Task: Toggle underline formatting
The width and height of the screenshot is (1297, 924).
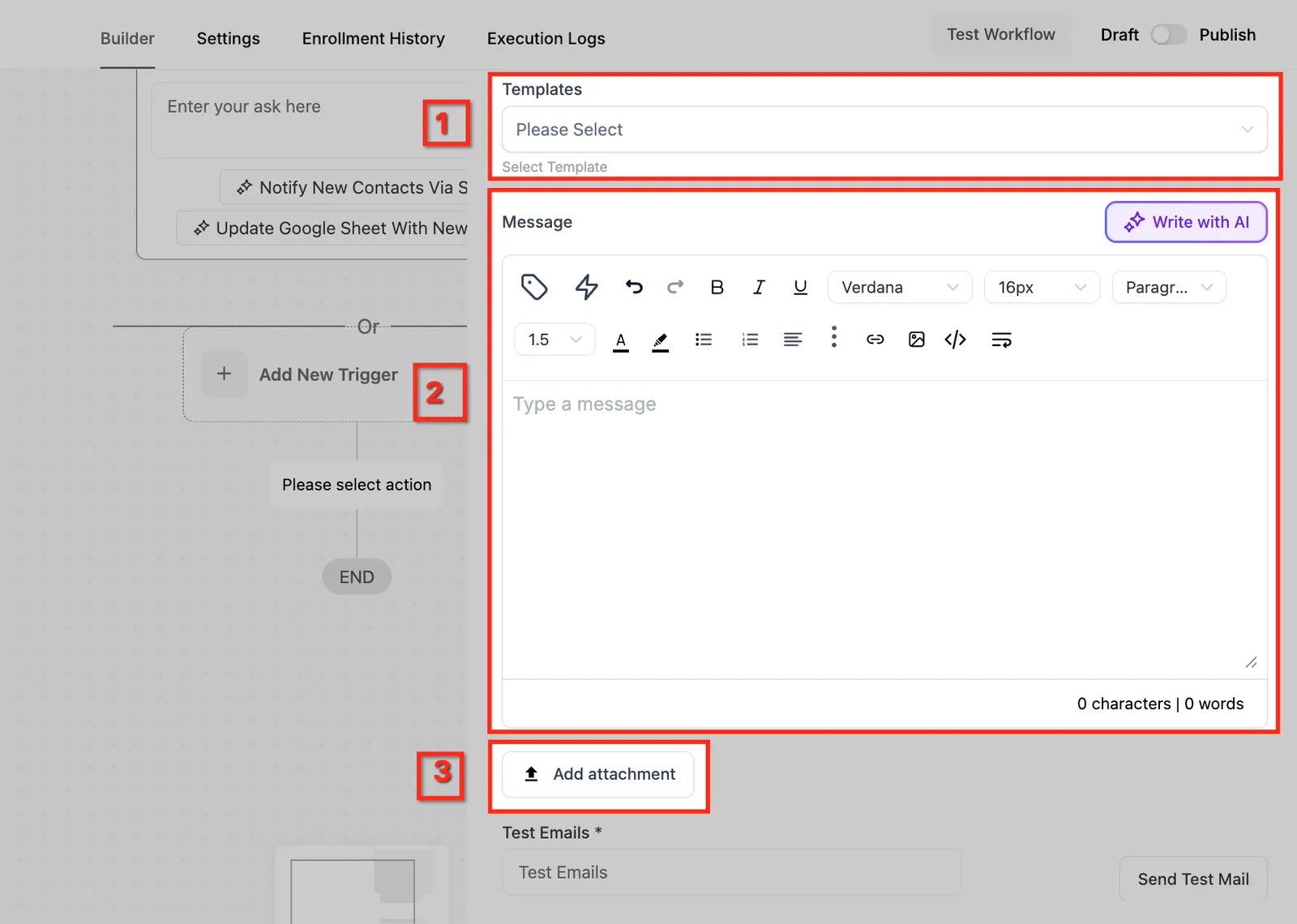Action: tap(800, 287)
